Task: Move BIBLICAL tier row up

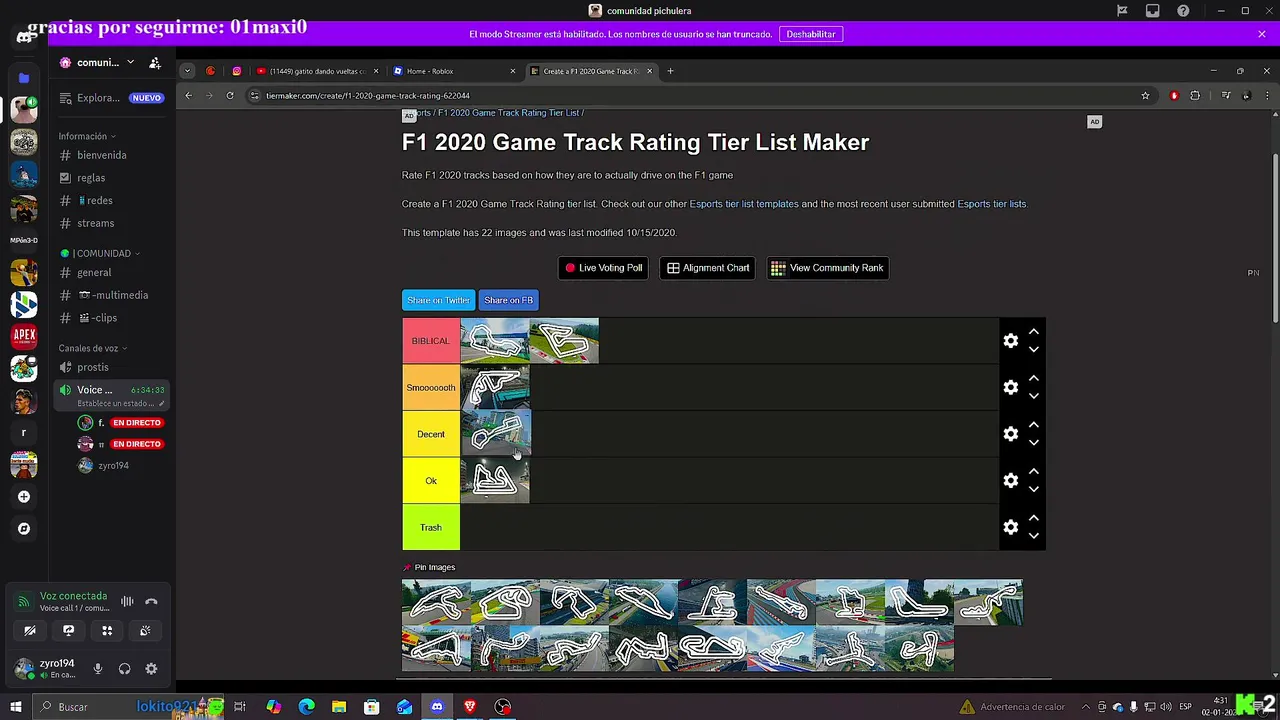Action: 1034,332
